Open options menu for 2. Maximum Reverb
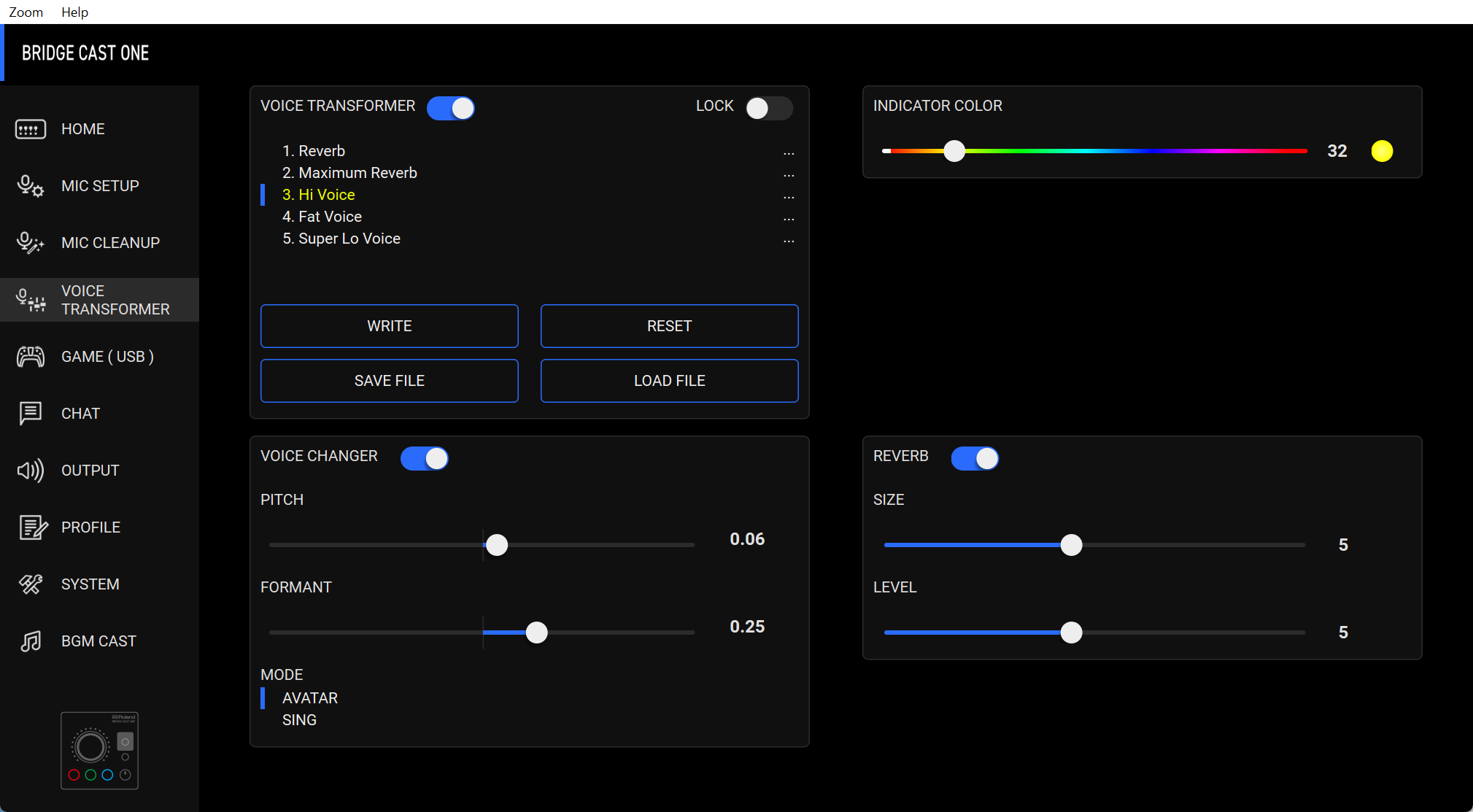The width and height of the screenshot is (1473, 812). (789, 175)
